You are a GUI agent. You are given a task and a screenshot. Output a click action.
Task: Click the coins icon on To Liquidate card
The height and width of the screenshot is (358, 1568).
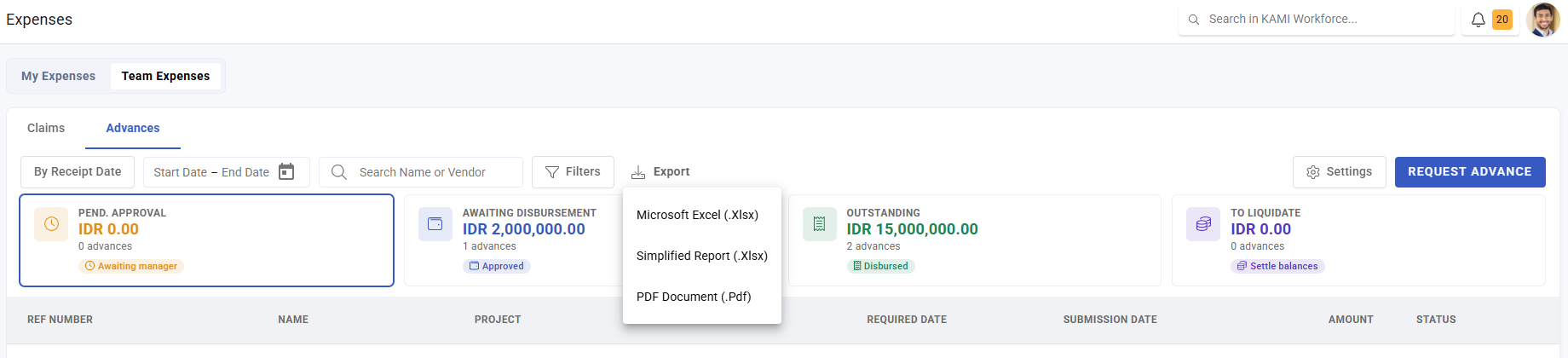click(x=1203, y=224)
